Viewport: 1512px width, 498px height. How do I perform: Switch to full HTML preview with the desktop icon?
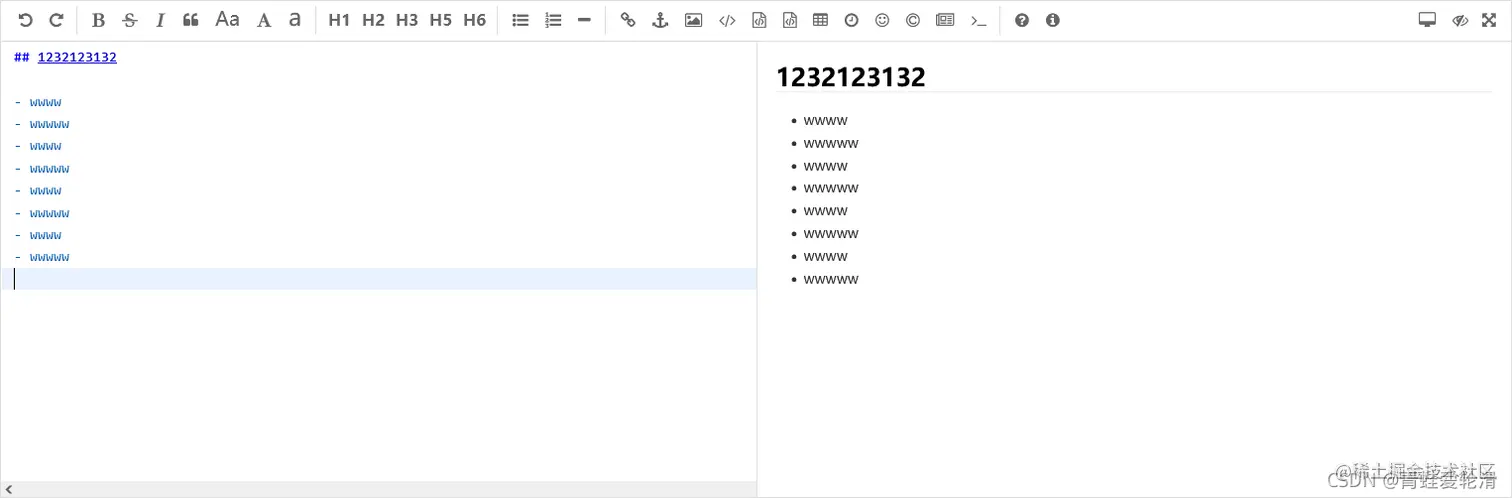[1427, 20]
